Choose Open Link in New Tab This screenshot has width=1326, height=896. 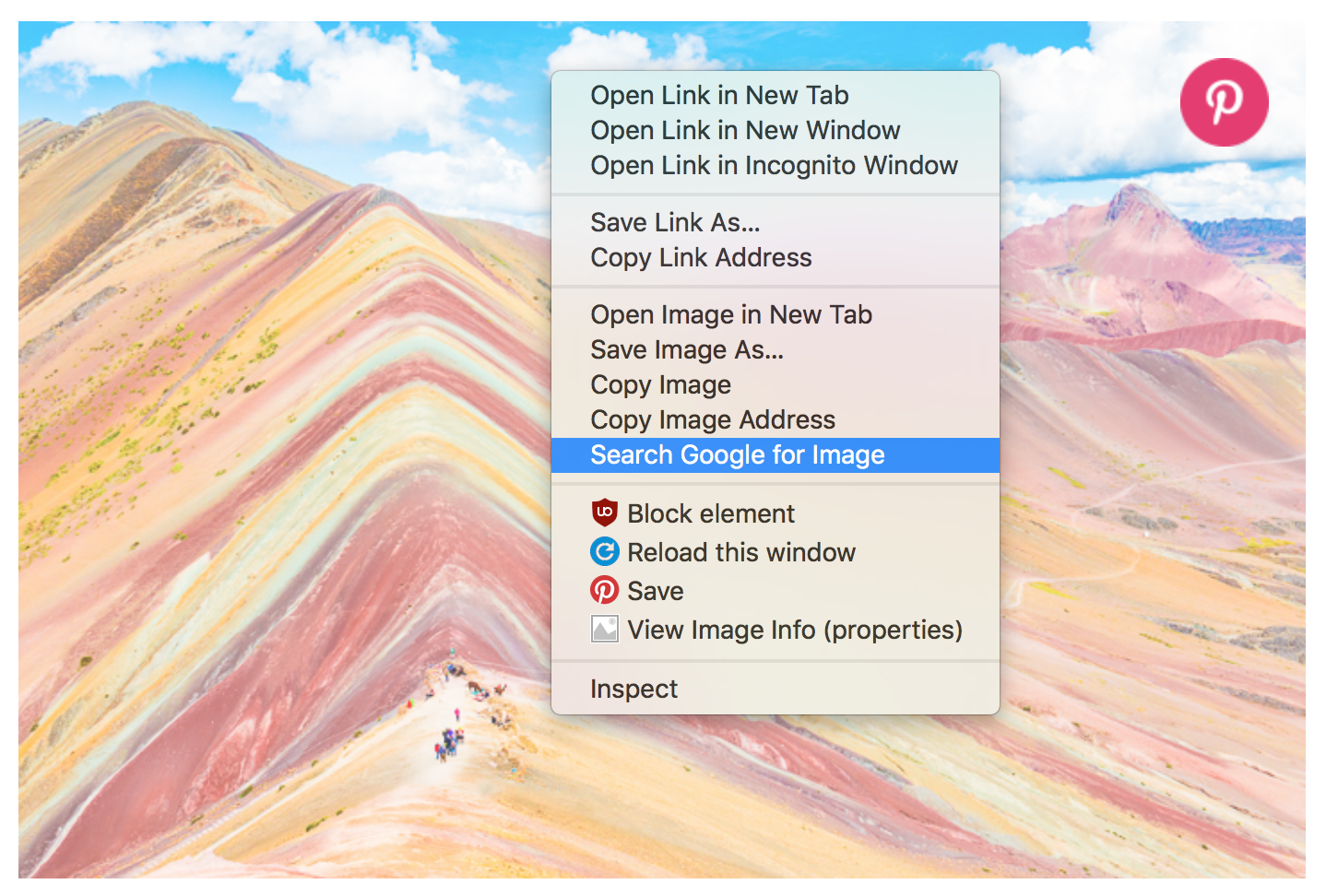[x=718, y=95]
